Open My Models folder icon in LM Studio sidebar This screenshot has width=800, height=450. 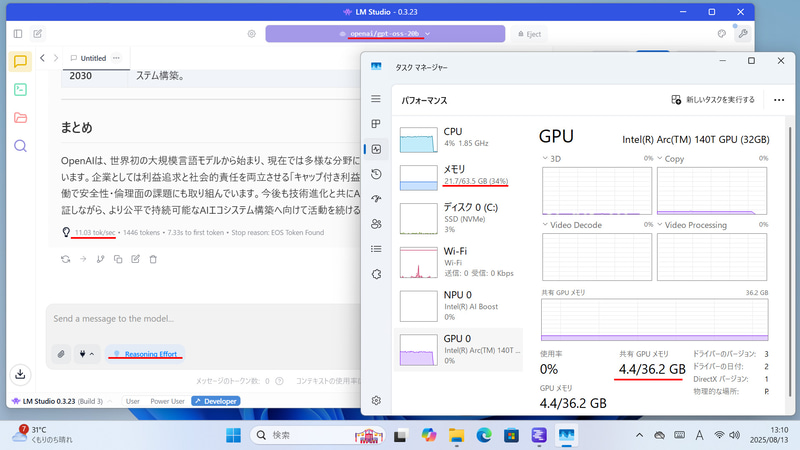20,118
